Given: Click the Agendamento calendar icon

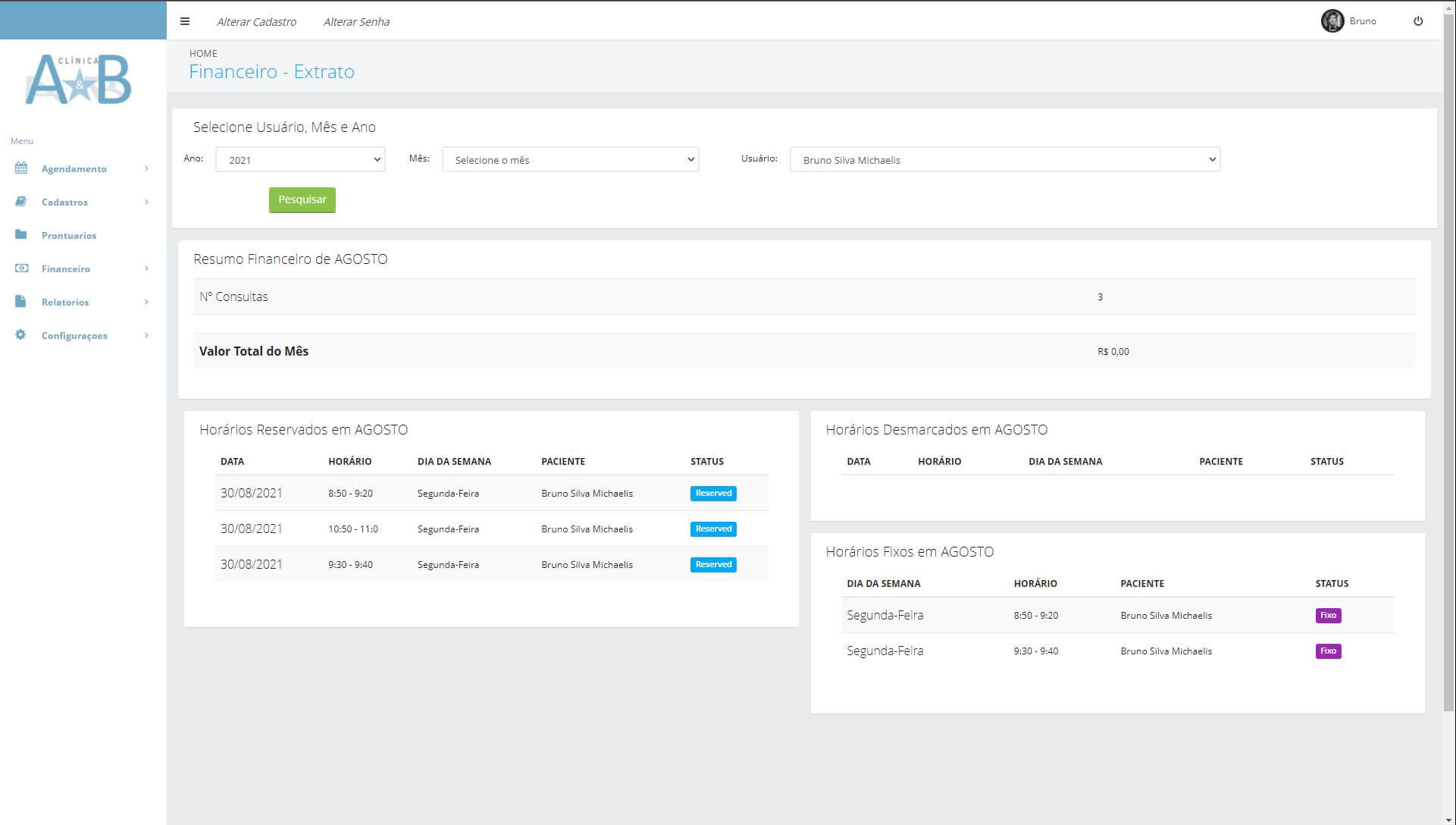Looking at the screenshot, I should (21, 168).
